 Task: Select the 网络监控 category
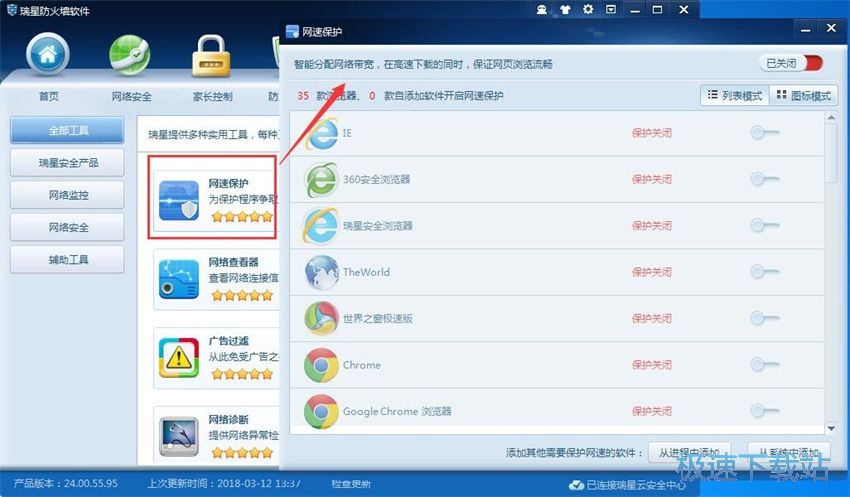click(x=67, y=195)
